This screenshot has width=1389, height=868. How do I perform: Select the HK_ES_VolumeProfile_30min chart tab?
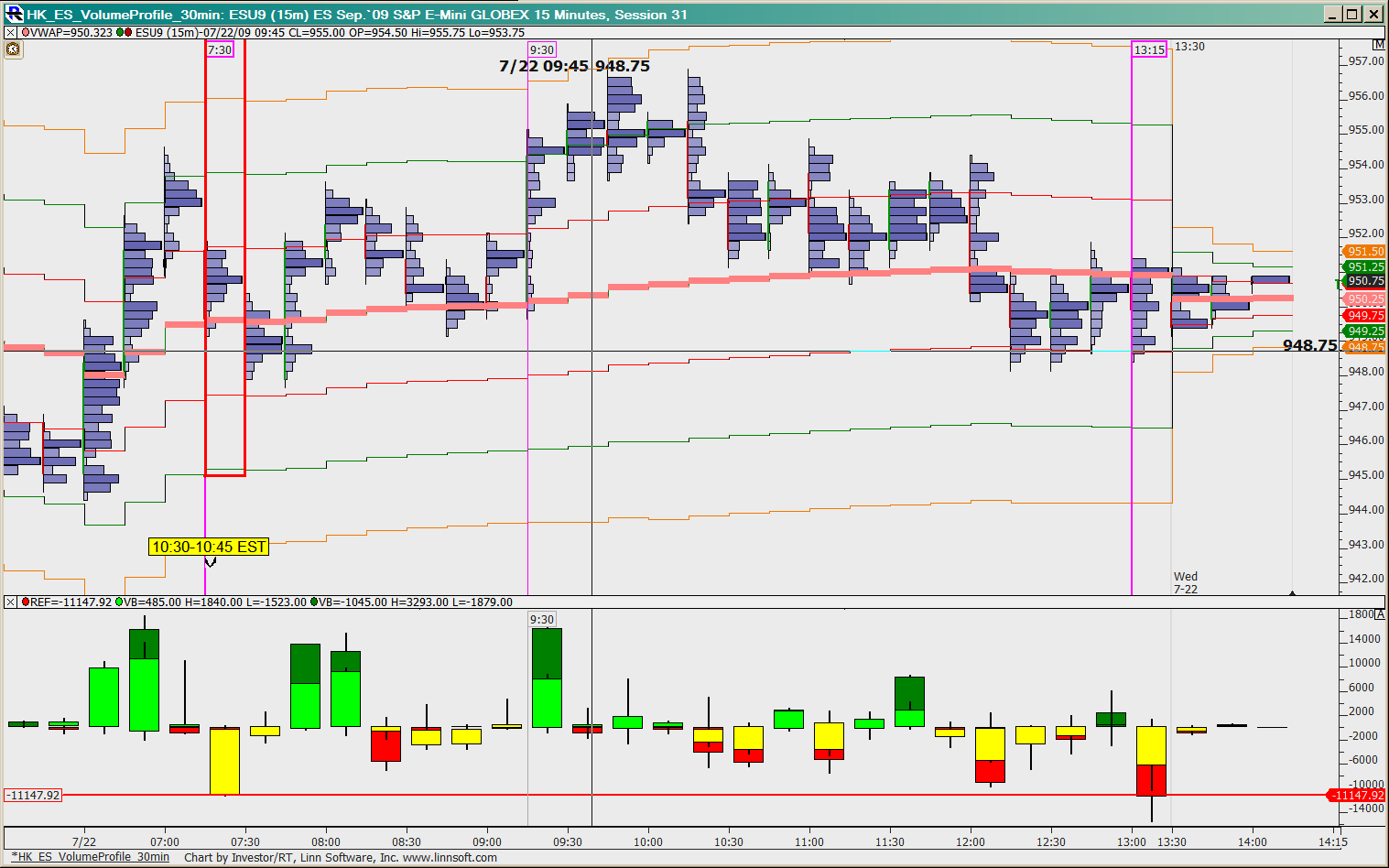90,857
